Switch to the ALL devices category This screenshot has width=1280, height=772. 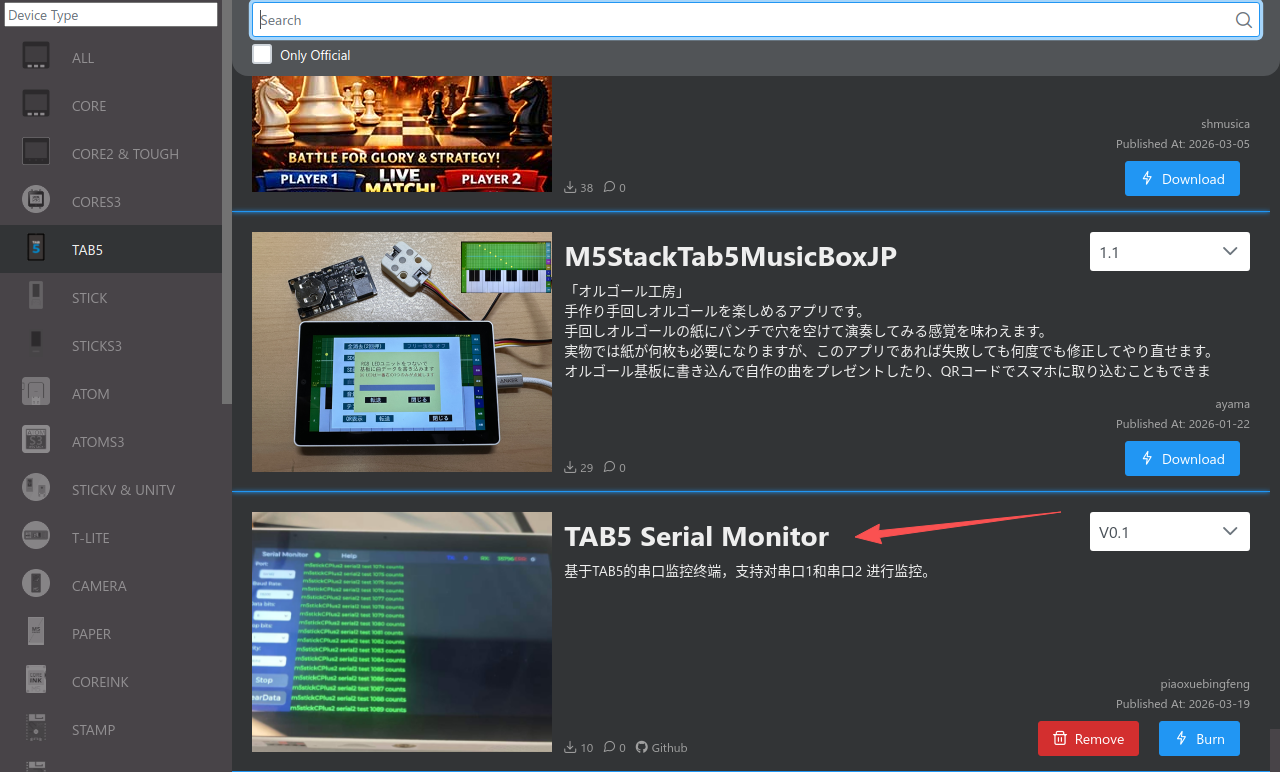36,57
